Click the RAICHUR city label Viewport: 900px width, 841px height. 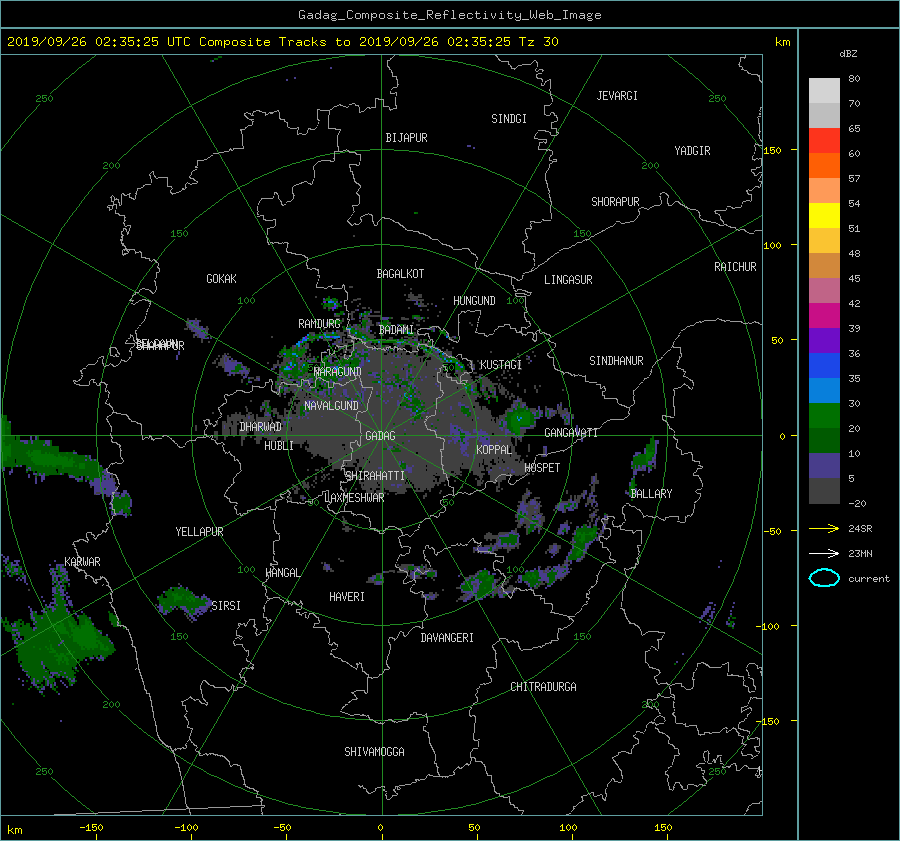[735, 267]
